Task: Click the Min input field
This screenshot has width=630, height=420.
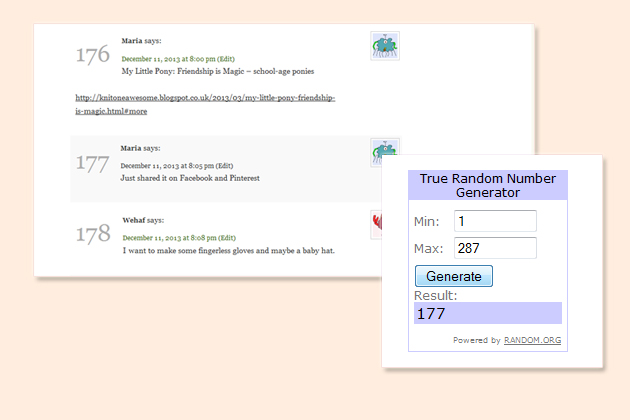Action: pyautogui.click(x=495, y=221)
